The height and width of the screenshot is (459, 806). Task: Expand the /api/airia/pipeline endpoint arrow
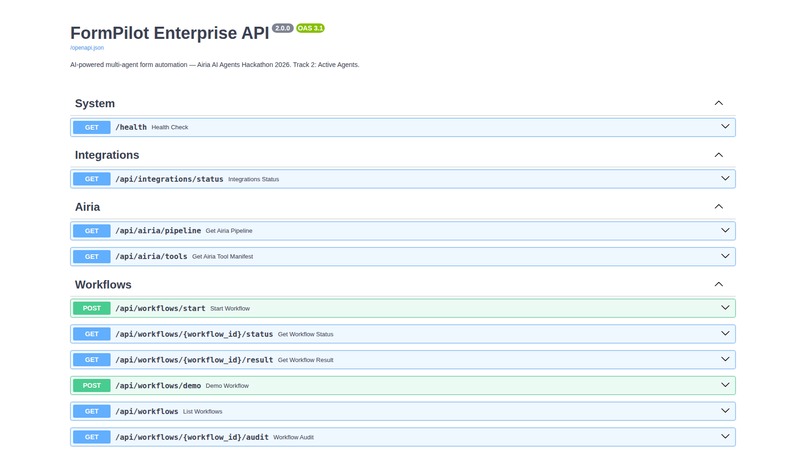[x=725, y=230]
